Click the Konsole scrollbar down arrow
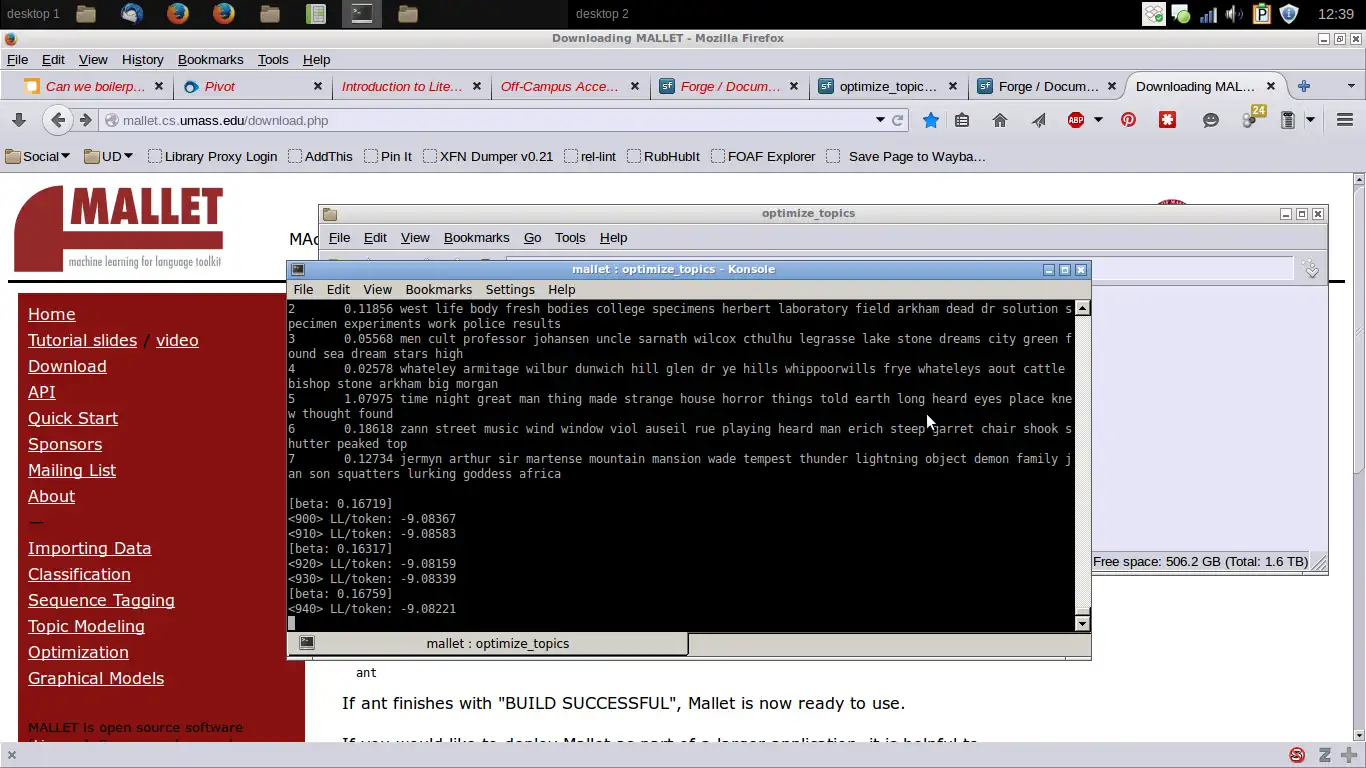This screenshot has height=768, width=1366. [1082, 623]
